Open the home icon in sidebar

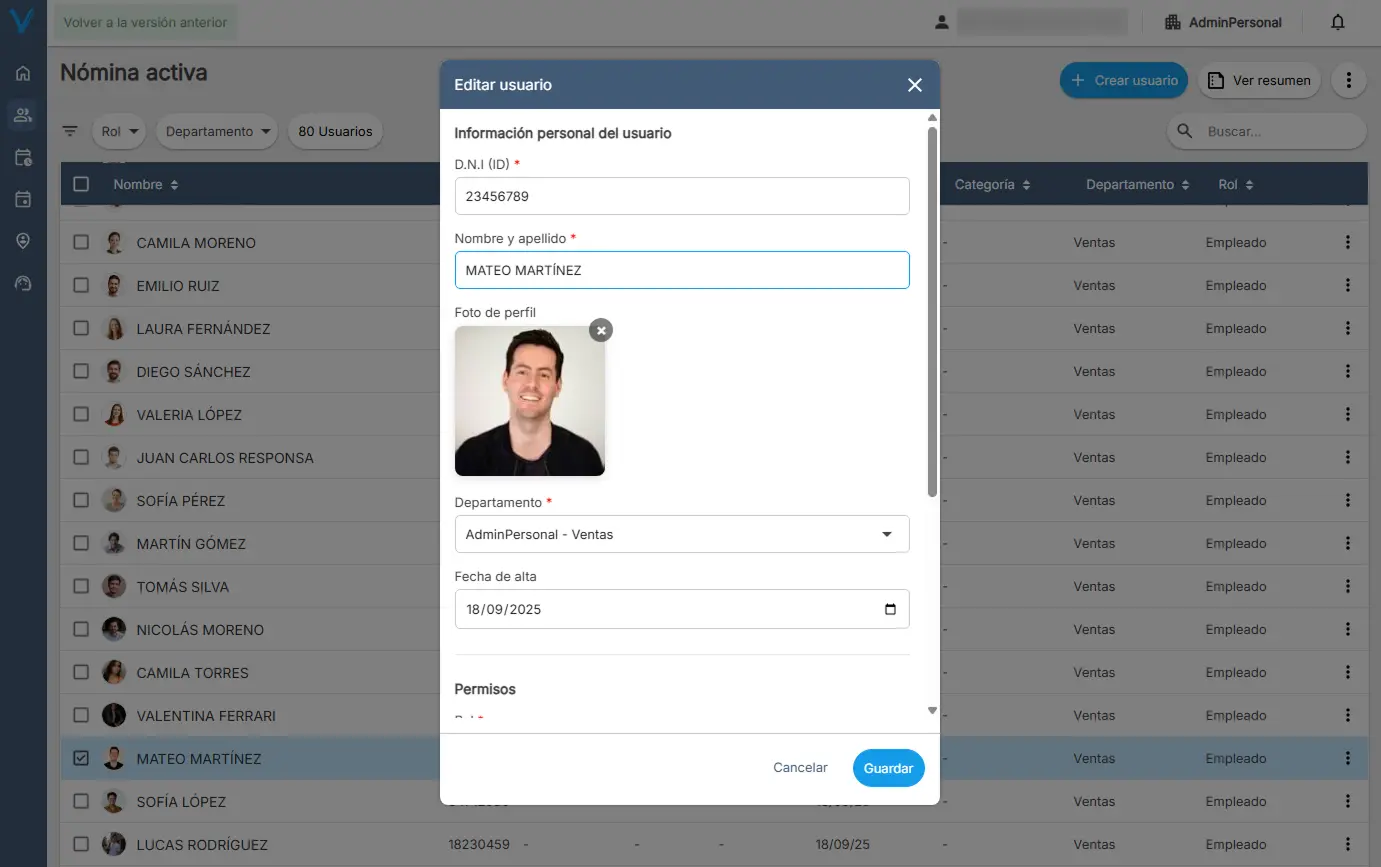tap(23, 73)
